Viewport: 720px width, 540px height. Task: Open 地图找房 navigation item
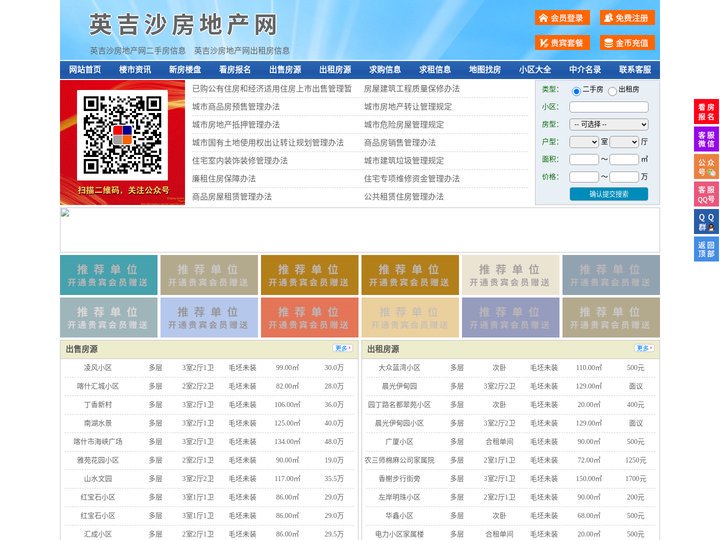click(x=485, y=70)
